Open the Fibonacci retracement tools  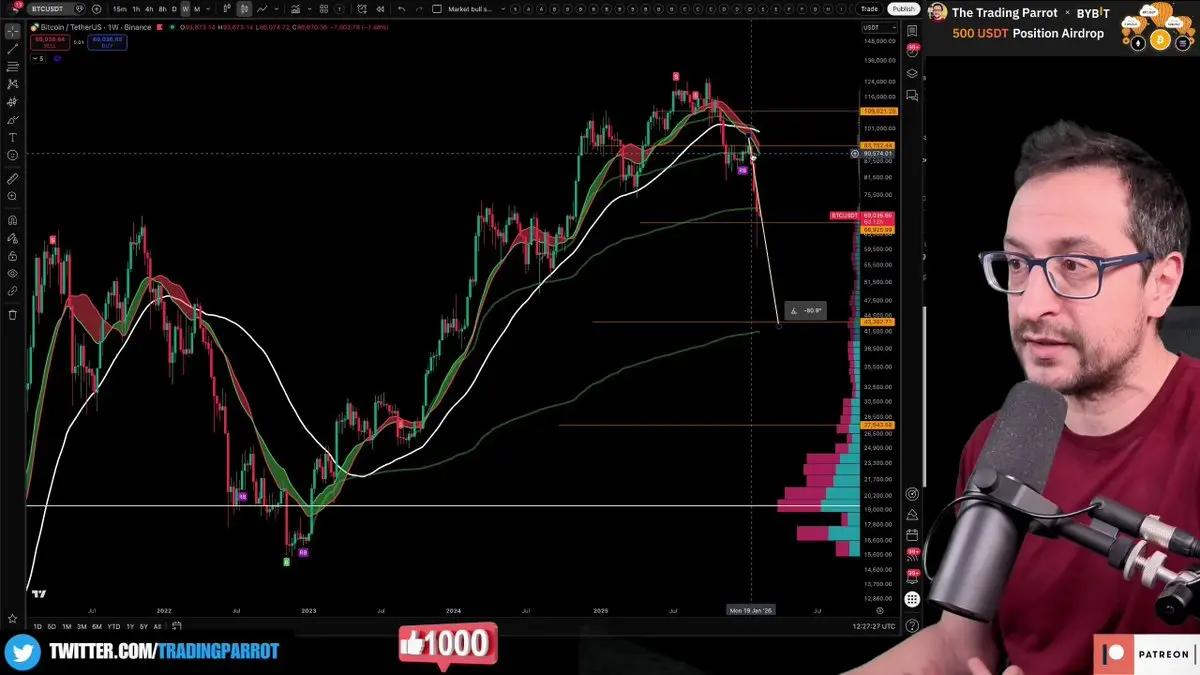(x=13, y=66)
